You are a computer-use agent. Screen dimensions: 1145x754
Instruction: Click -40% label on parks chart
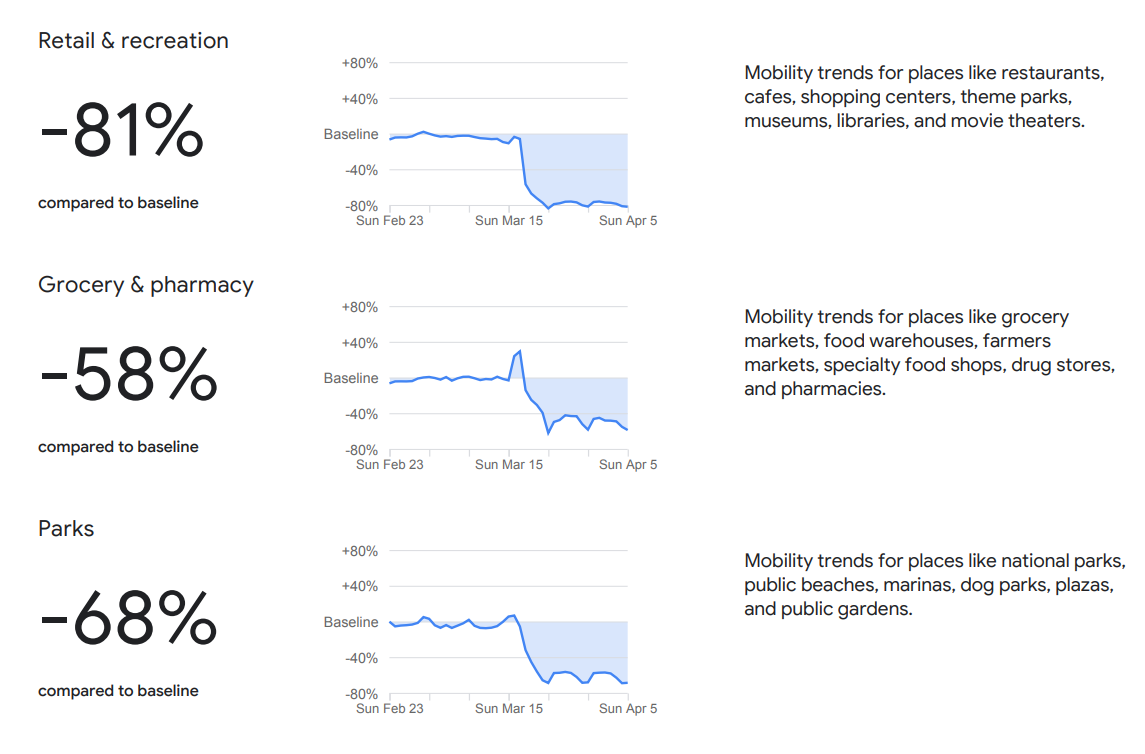[x=360, y=658]
